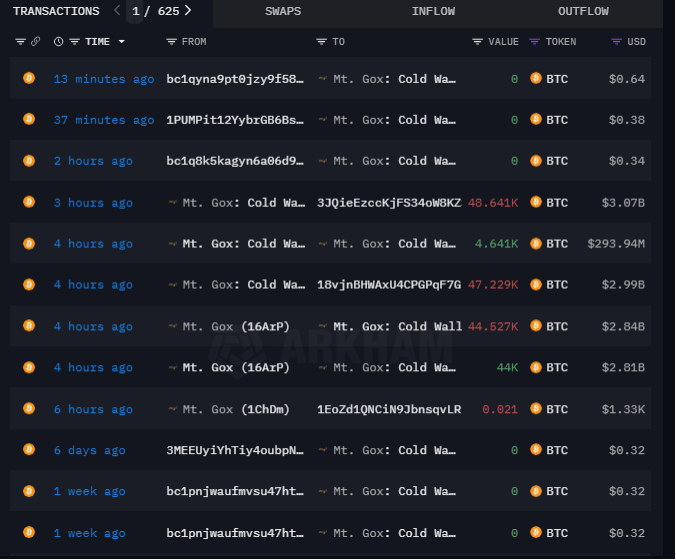Open recipient address 3JQieEzccKjFS34oW8KZ
This screenshot has height=560, width=676.
389,203
